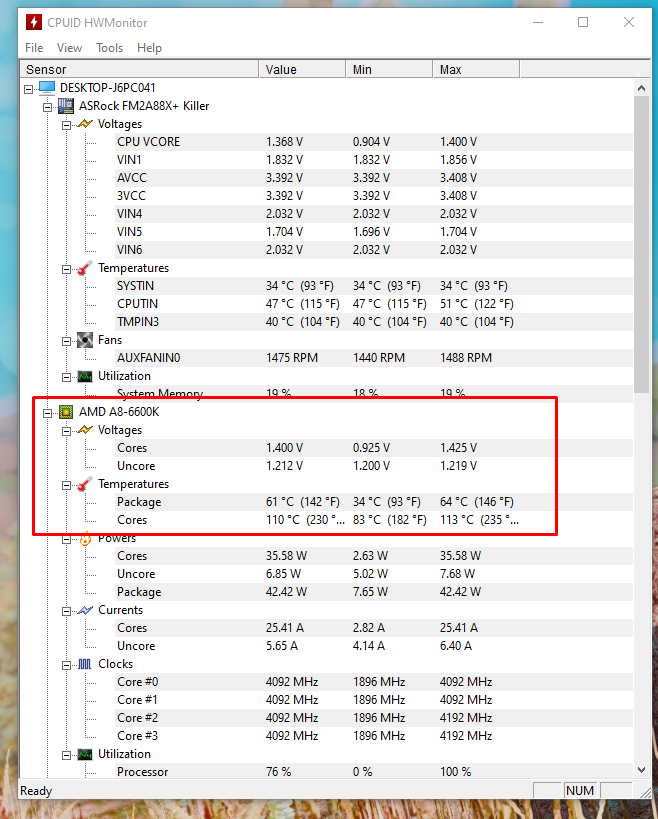The height and width of the screenshot is (819, 658).
Task: Click the 6.85 W uncore power value
Action: [x=284, y=574]
